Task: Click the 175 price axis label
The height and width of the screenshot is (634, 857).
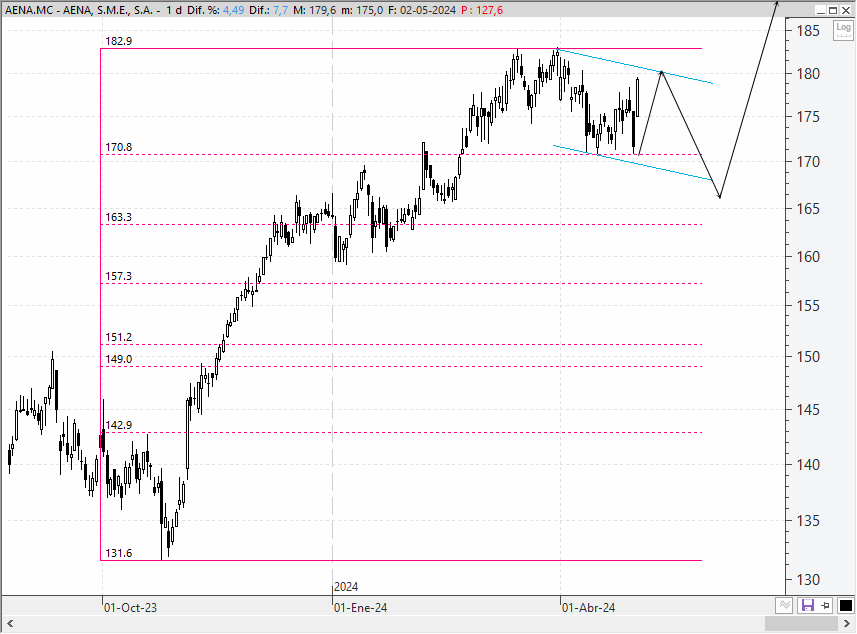Action: coord(808,117)
